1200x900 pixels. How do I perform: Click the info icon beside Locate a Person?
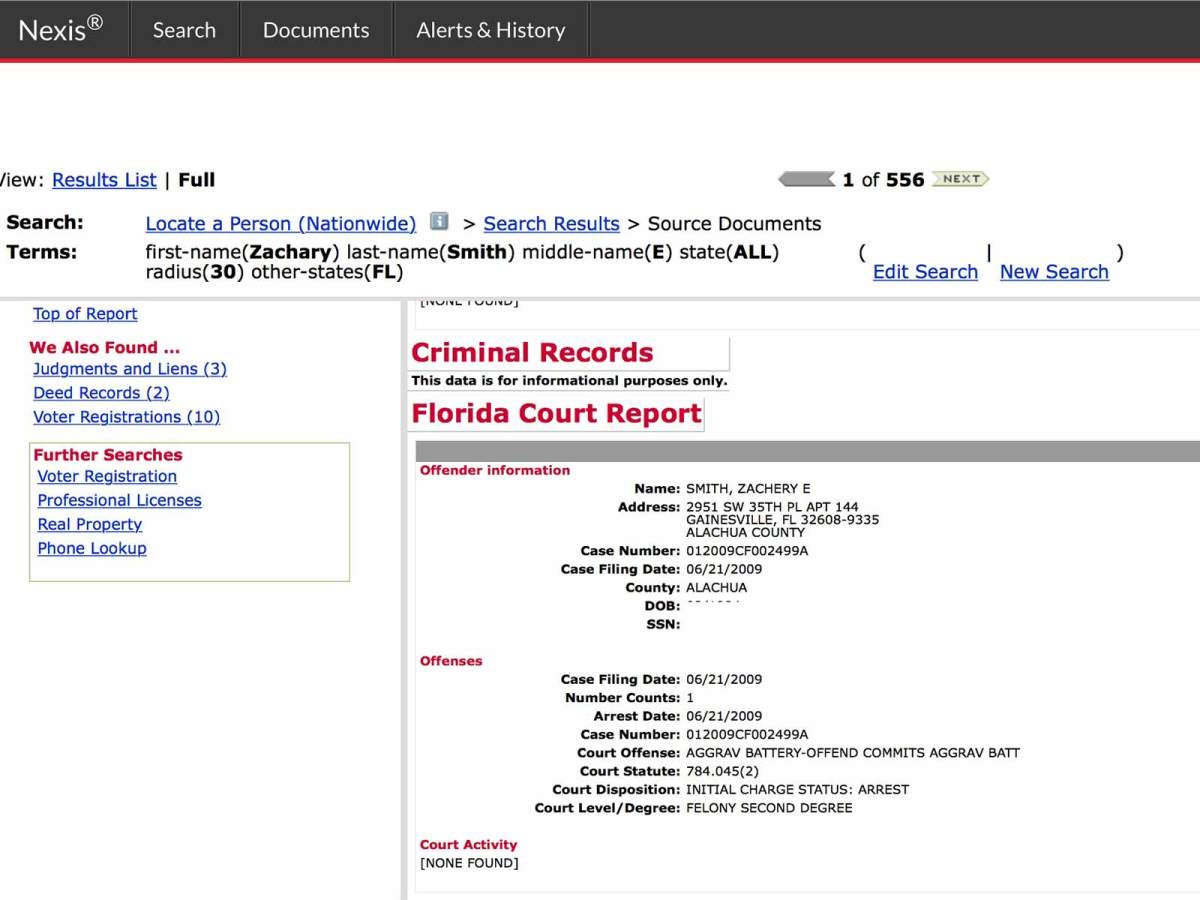click(438, 222)
